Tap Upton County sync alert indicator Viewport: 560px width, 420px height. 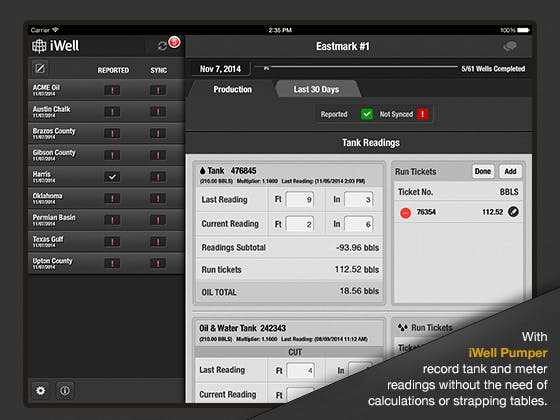158,264
